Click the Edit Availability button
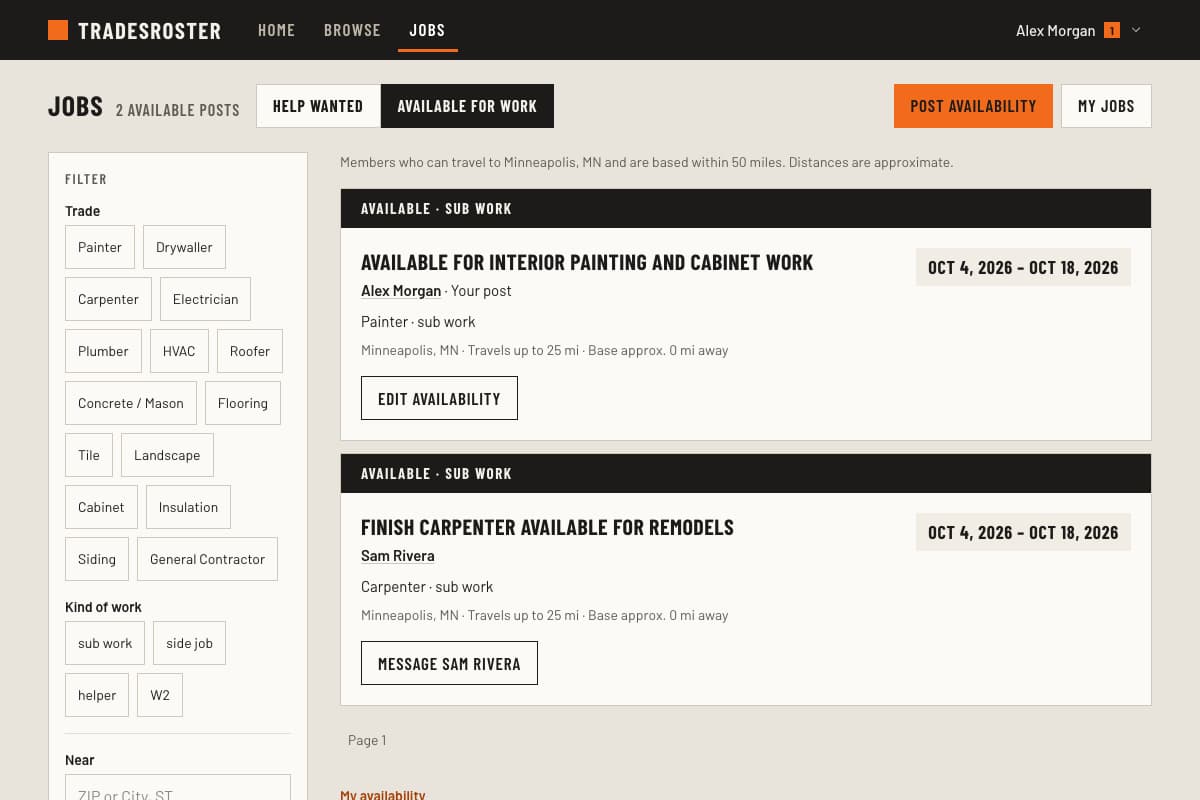The height and width of the screenshot is (800, 1200). 439,398
